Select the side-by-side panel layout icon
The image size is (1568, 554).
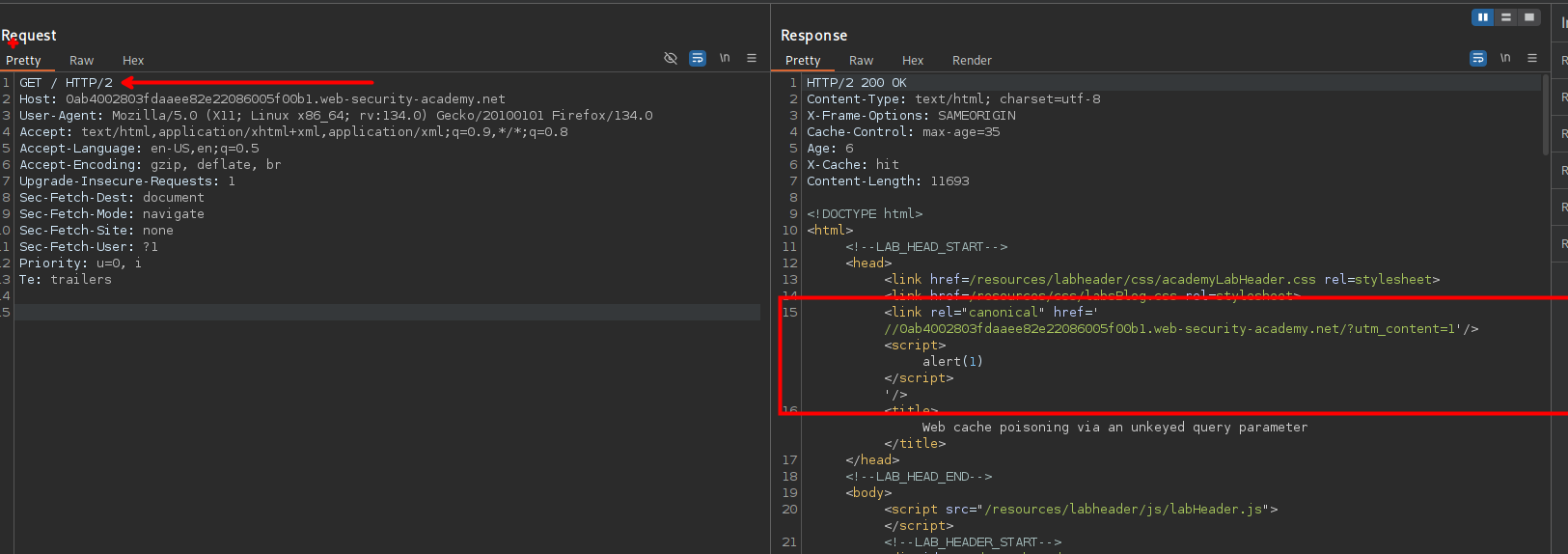(x=1482, y=17)
